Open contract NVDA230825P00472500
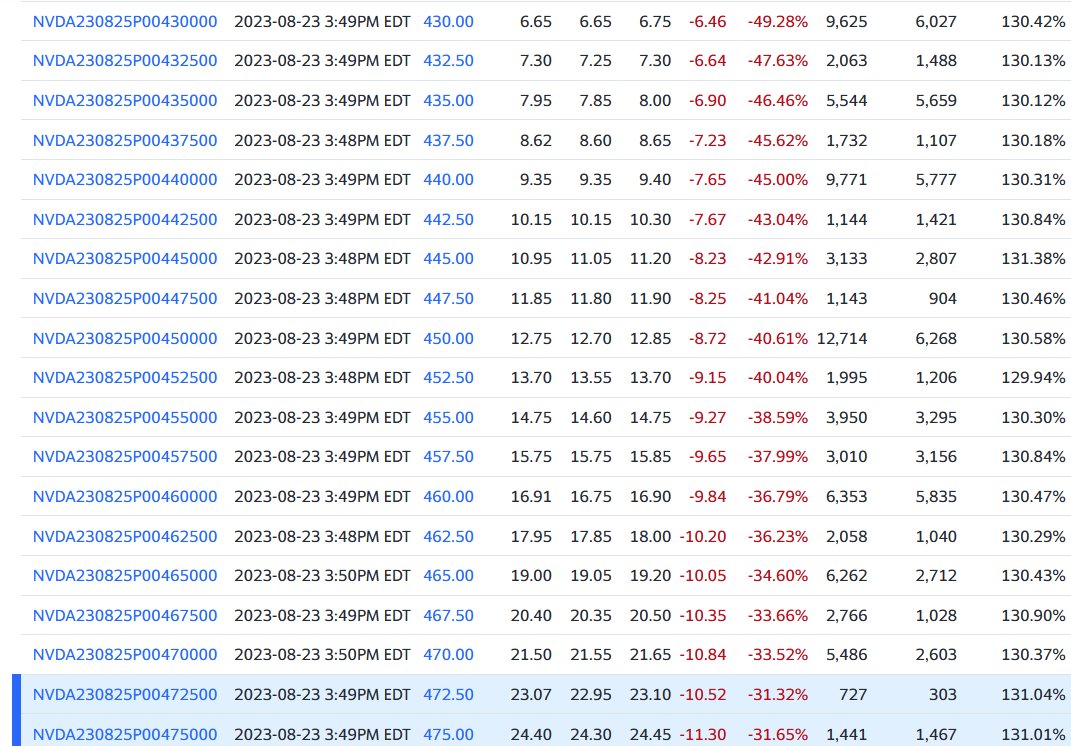This screenshot has height=746, width=1071. click(125, 694)
